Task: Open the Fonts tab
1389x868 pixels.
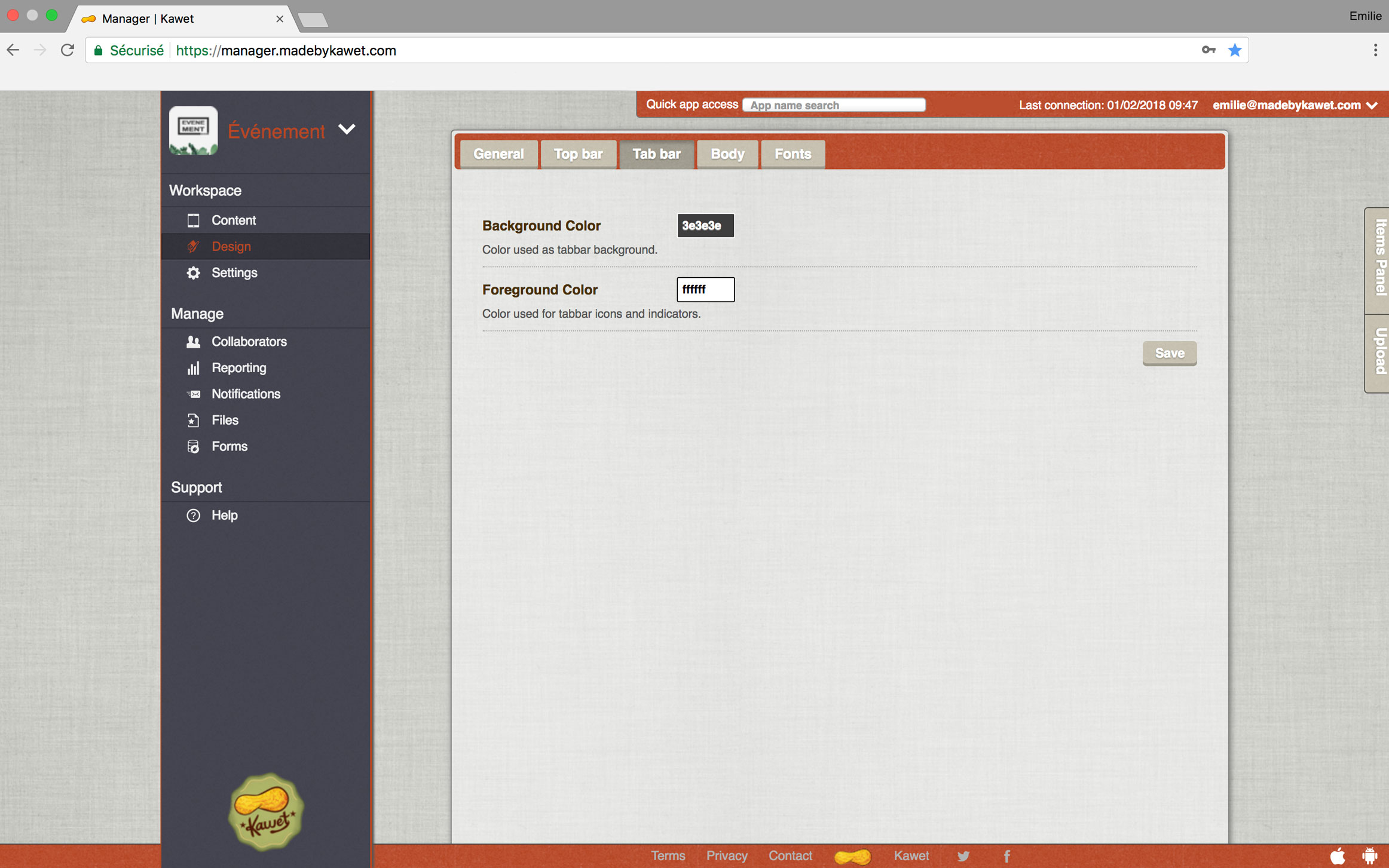Action: click(793, 154)
